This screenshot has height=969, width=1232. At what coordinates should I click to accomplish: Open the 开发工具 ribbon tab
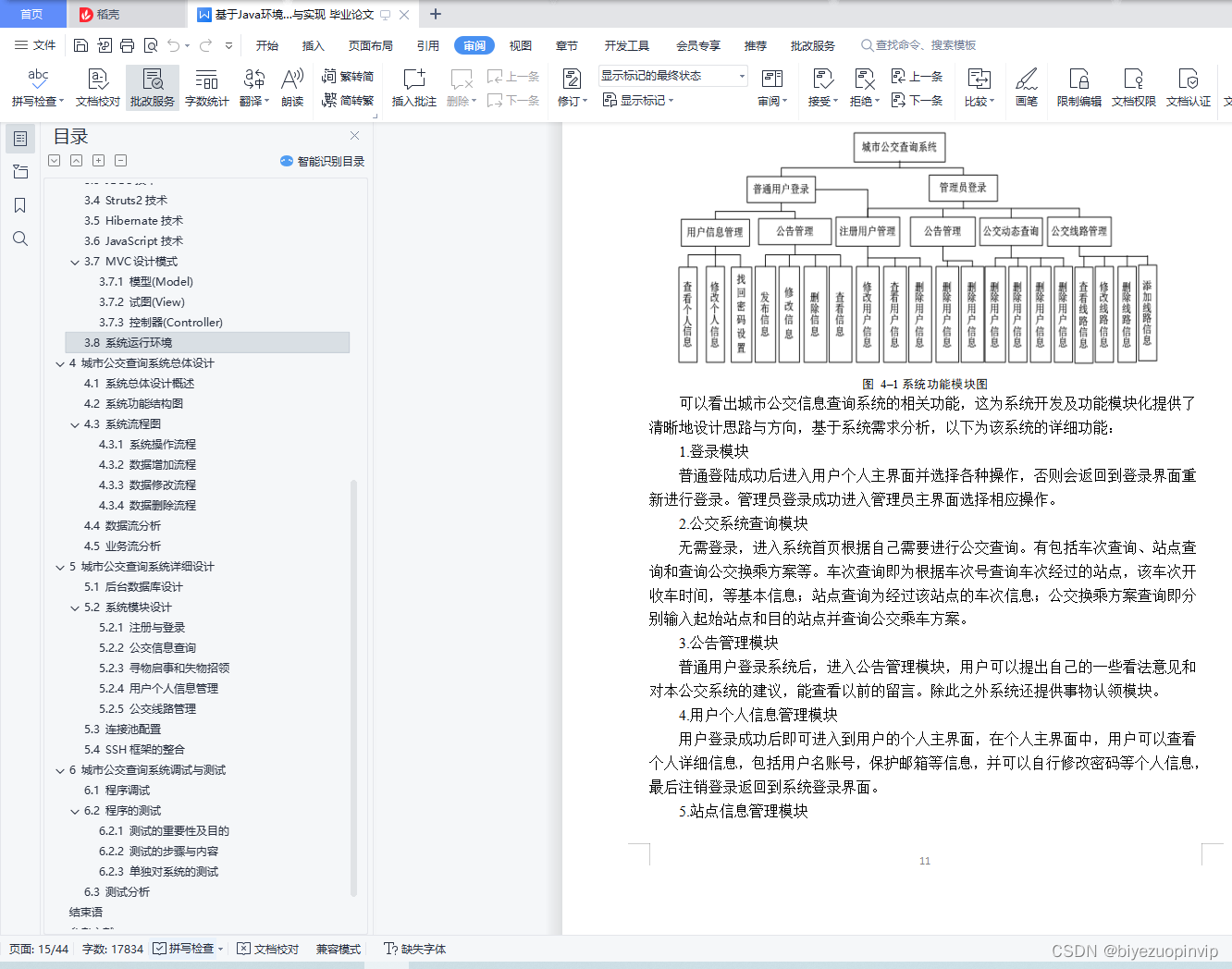[x=627, y=45]
